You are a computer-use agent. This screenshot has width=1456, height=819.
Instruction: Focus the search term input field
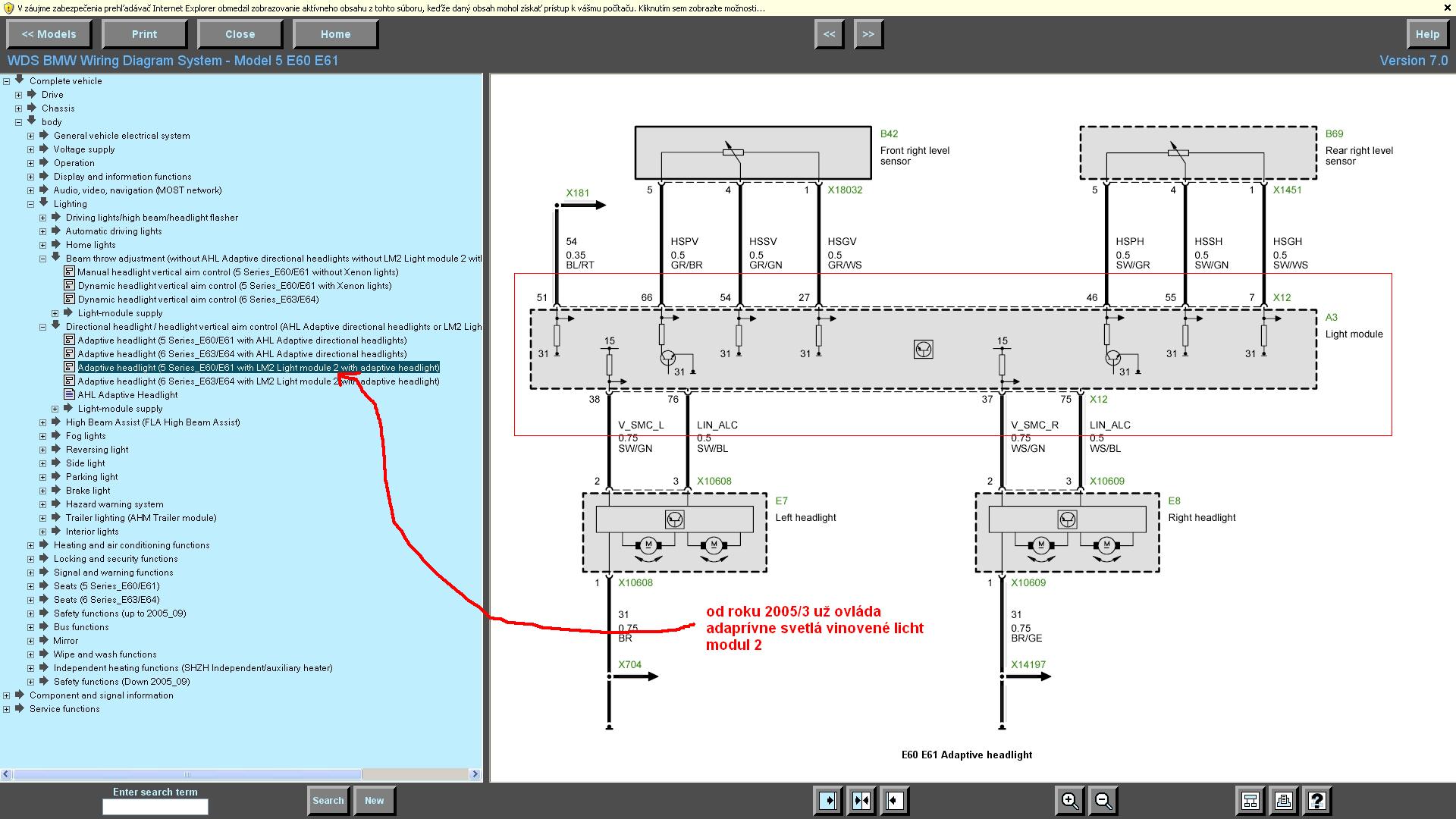[x=155, y=807]
